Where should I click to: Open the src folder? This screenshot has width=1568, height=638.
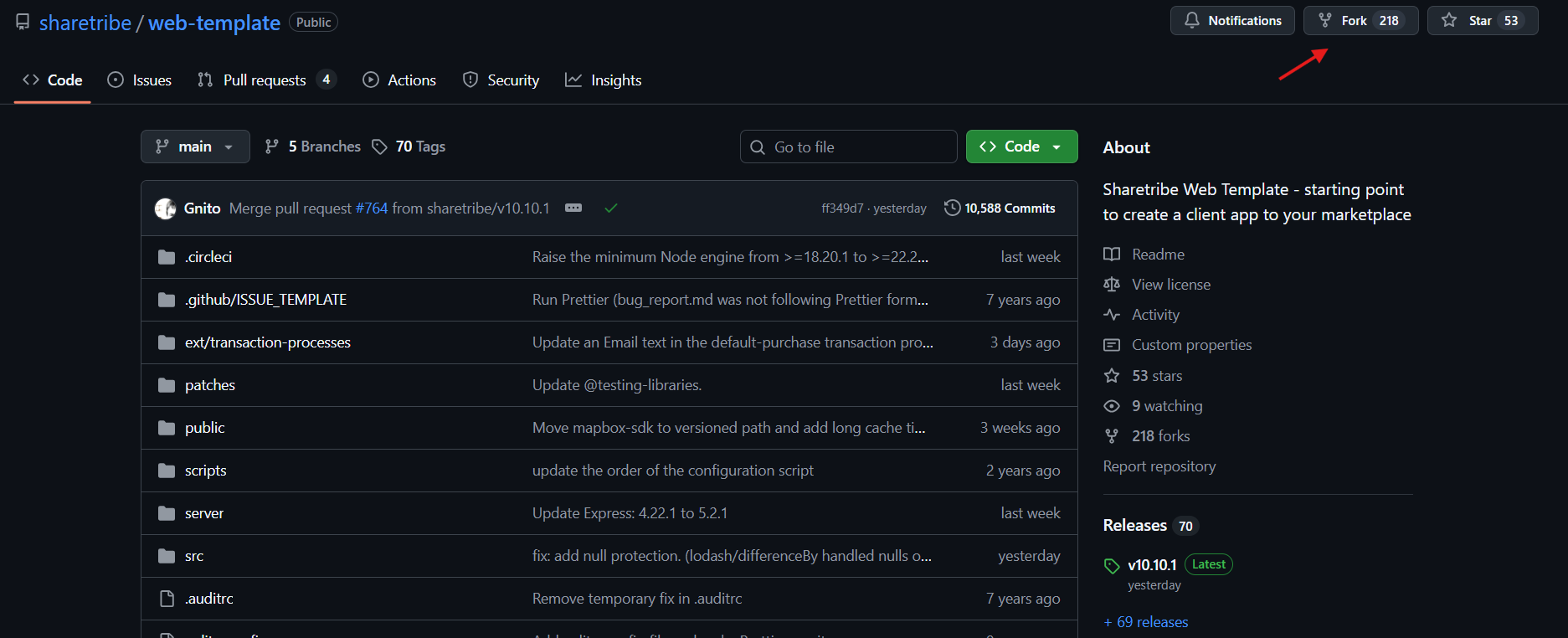pos(194,556)
